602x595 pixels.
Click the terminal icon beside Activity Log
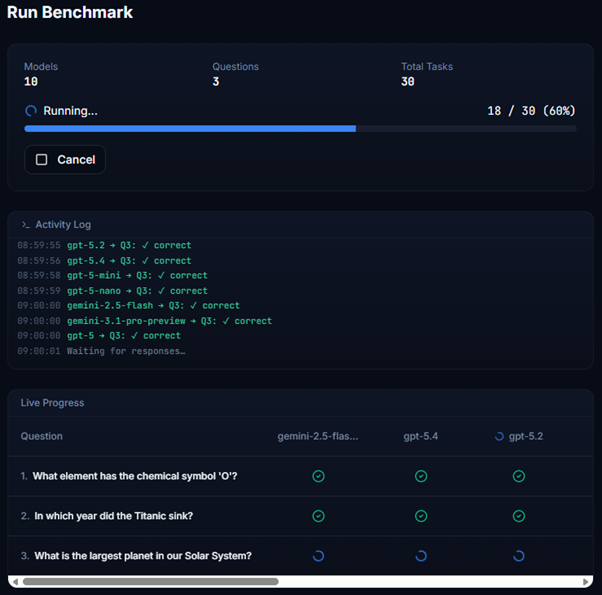26,225
